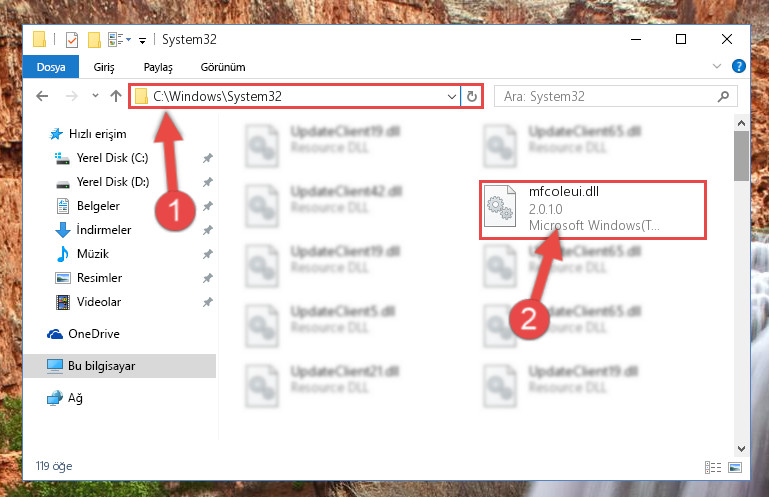
Task: Unpin Belgeler using its pin icon
Action: (208, 206)
